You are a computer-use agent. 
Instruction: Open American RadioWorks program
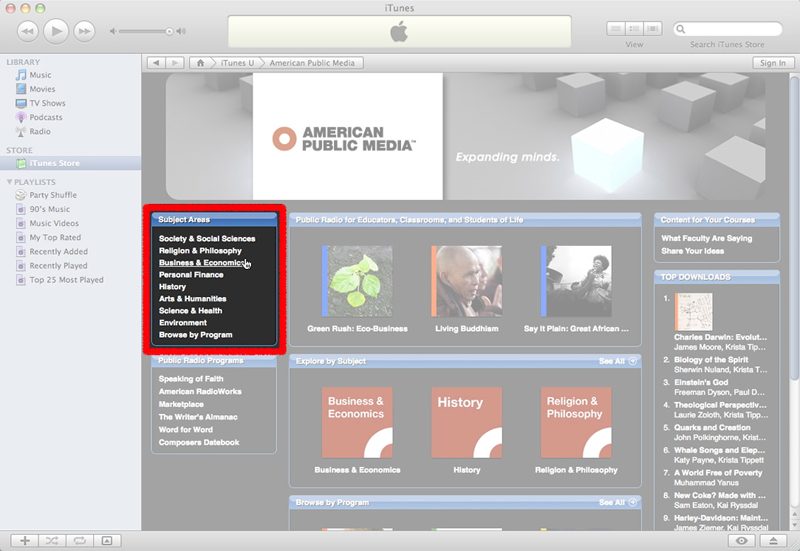(200, 392)
